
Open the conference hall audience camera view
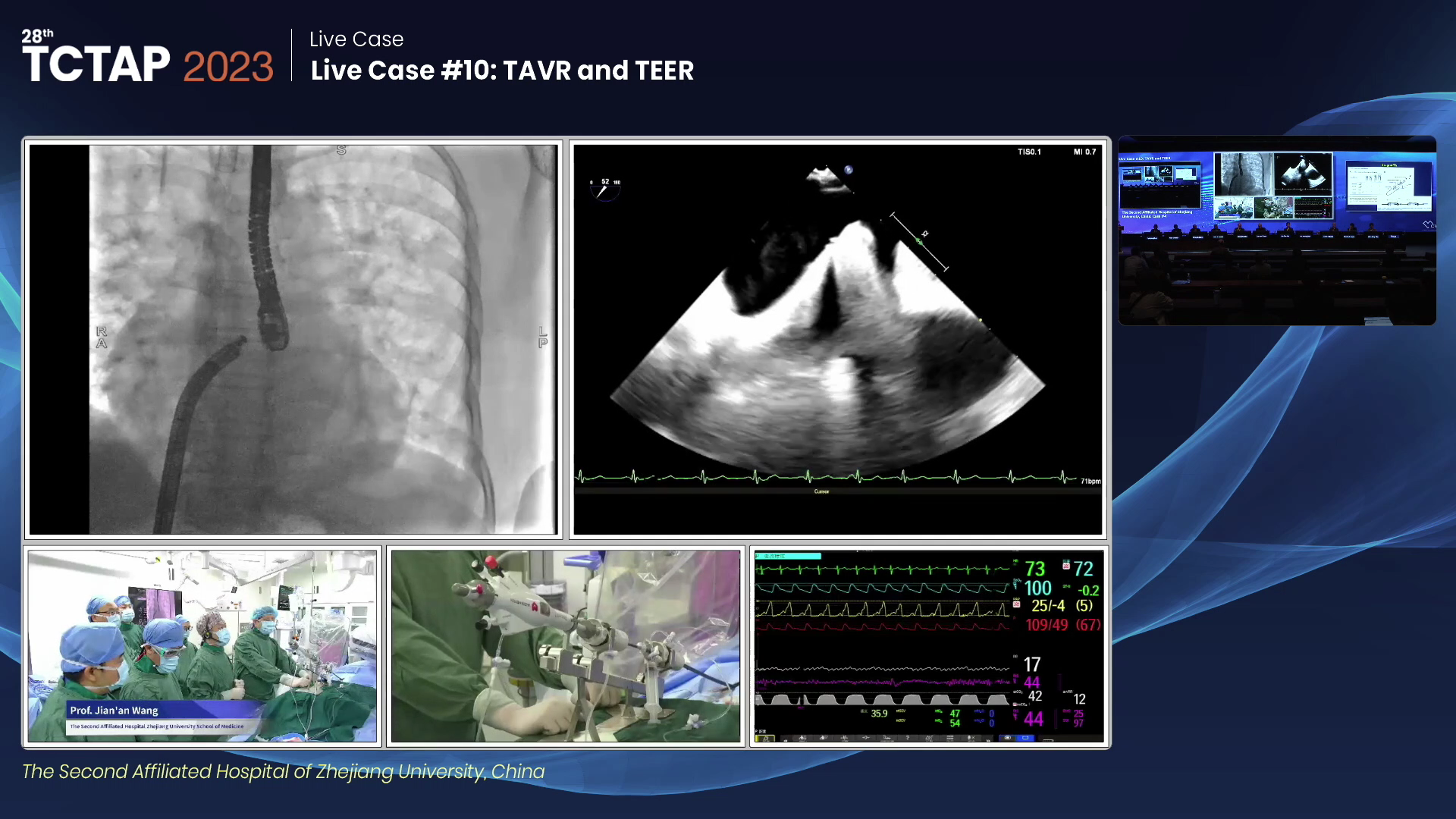click(x=1277, y=231)
